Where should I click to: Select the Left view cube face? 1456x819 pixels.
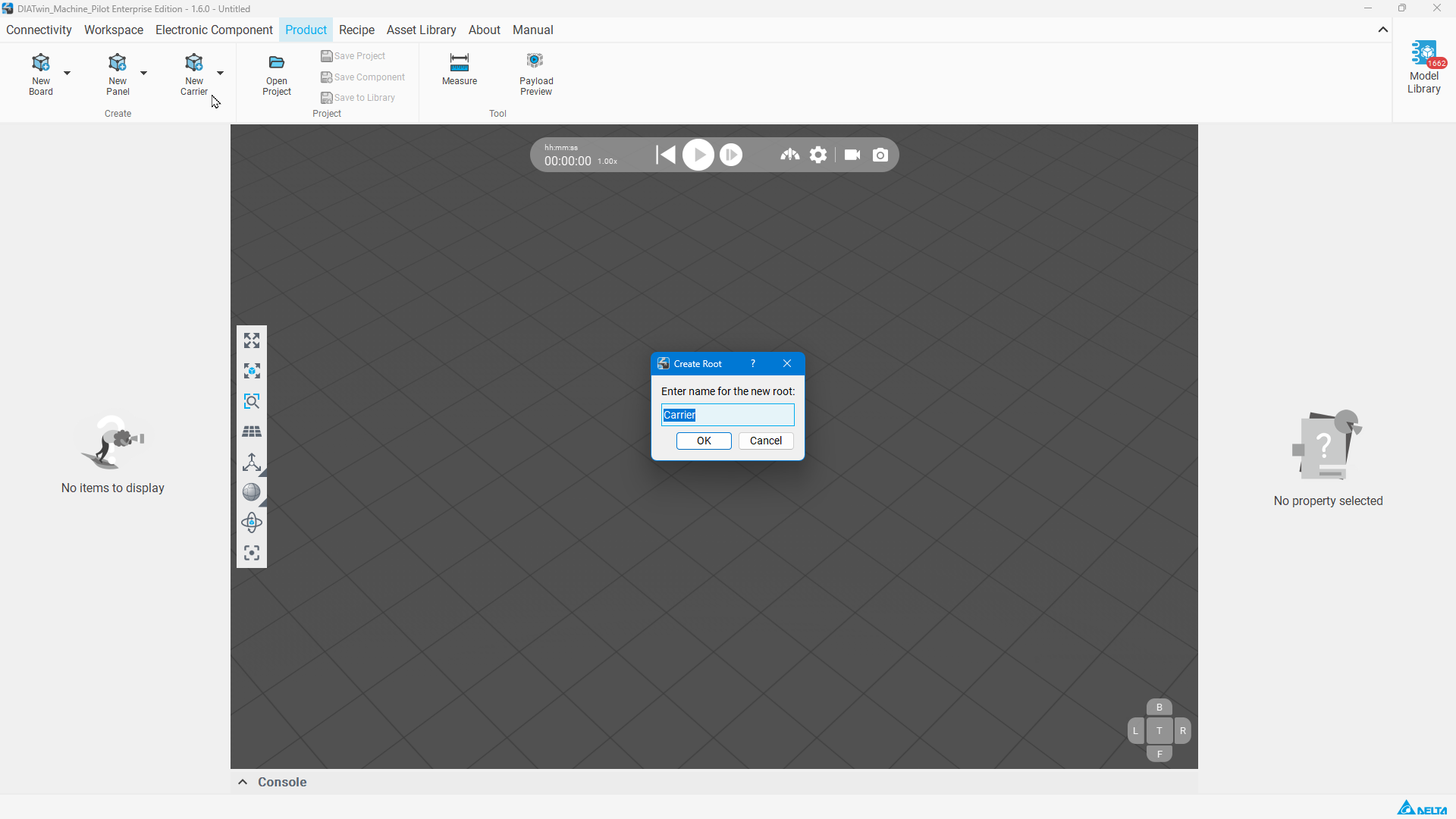coord(1135,731)
